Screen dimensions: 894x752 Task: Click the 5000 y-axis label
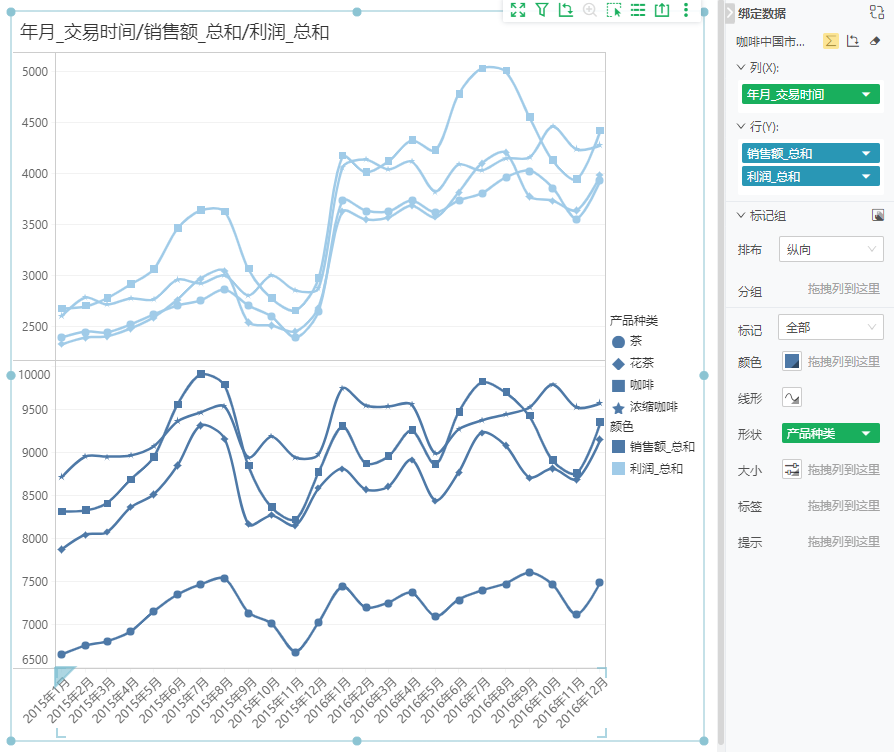pyautogui.click(x=35, y=72)
